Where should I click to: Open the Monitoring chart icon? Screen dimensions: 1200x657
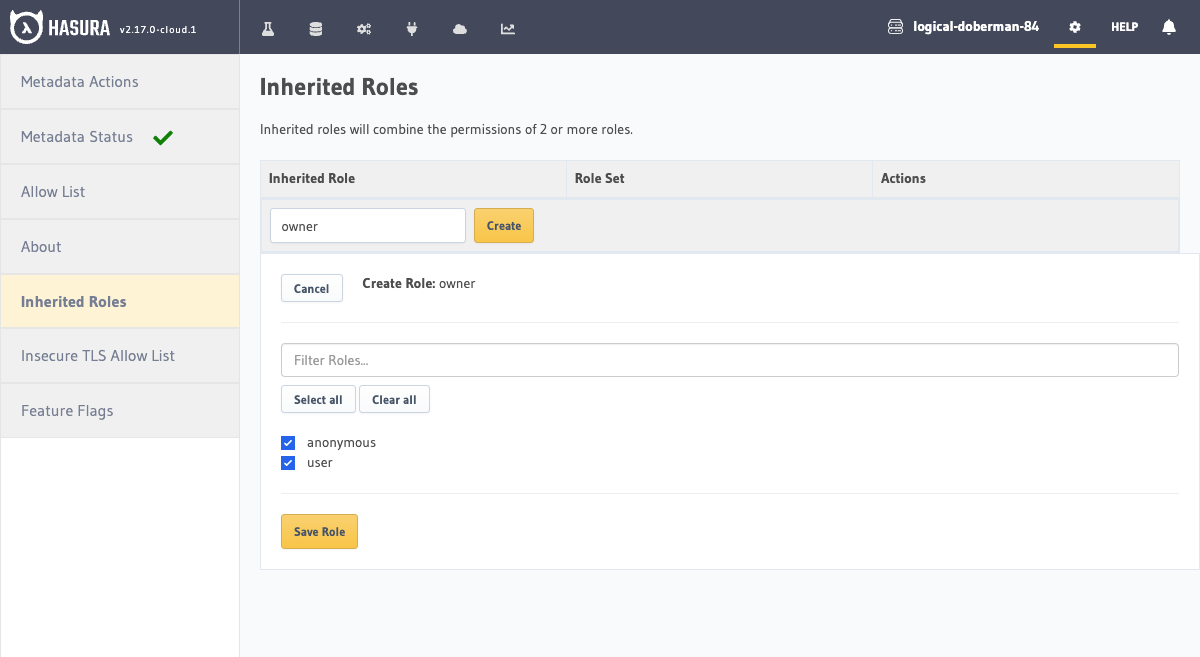[508, 28]
